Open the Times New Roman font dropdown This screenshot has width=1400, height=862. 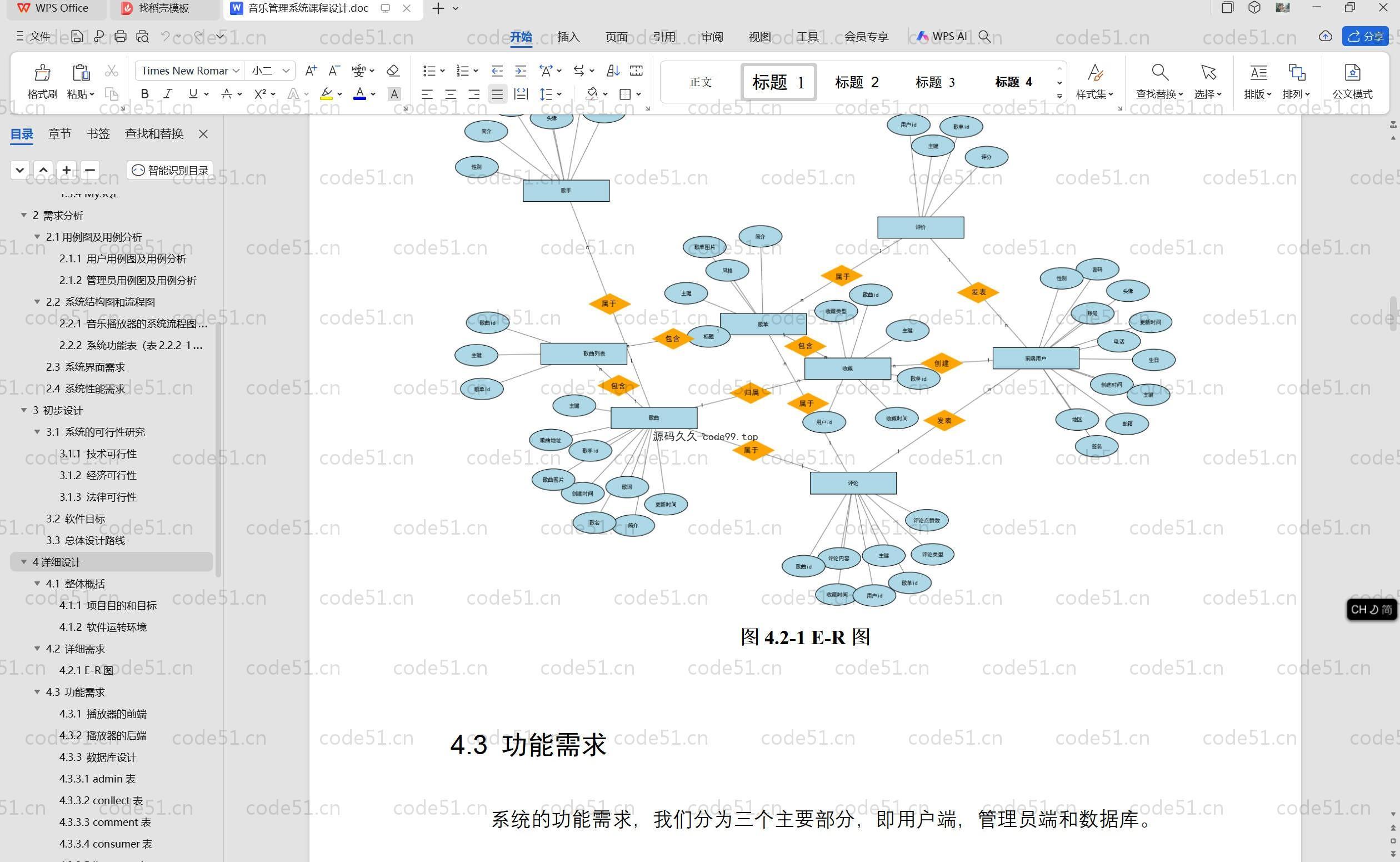[236, 71]
